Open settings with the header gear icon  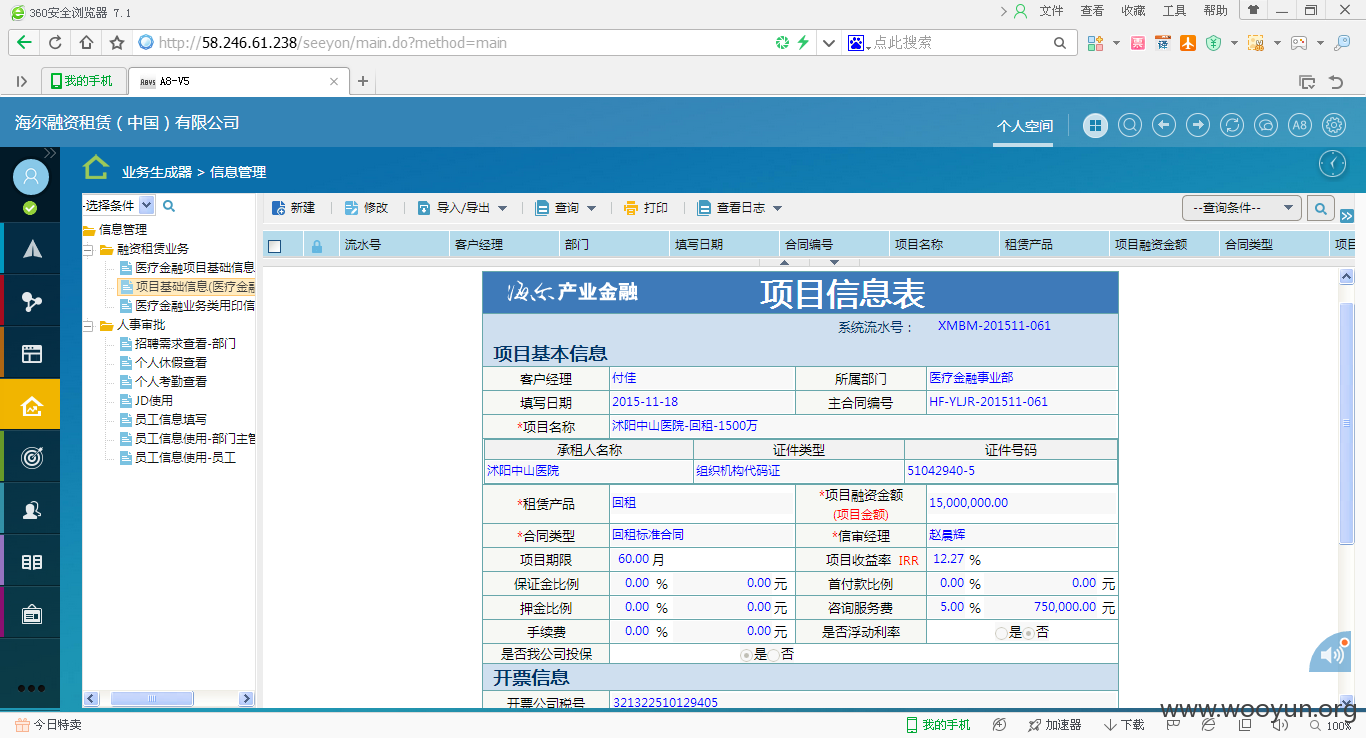click(x=1334, y=125)
